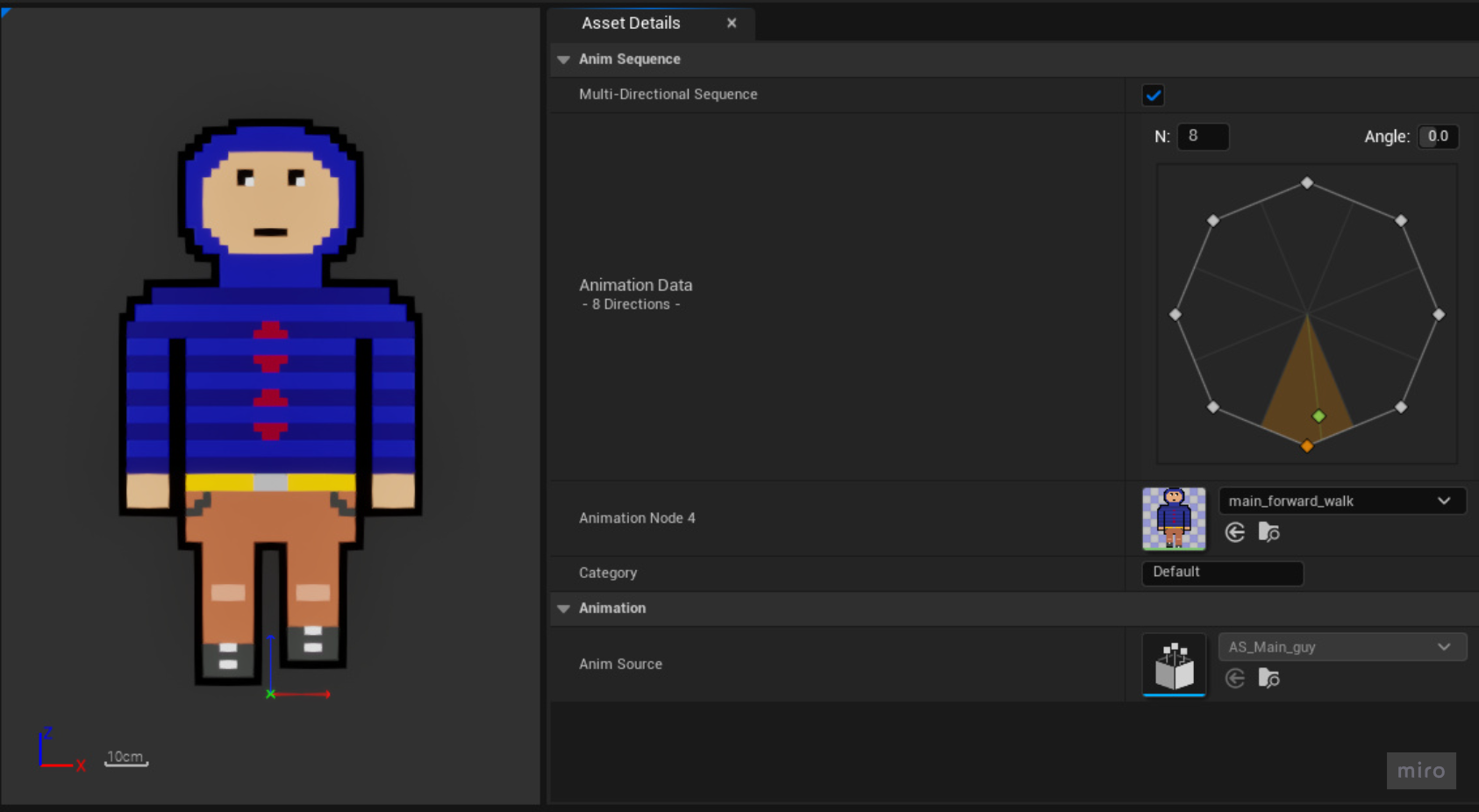Select the rightmost direction node of the octagon

click(1439, 314)
